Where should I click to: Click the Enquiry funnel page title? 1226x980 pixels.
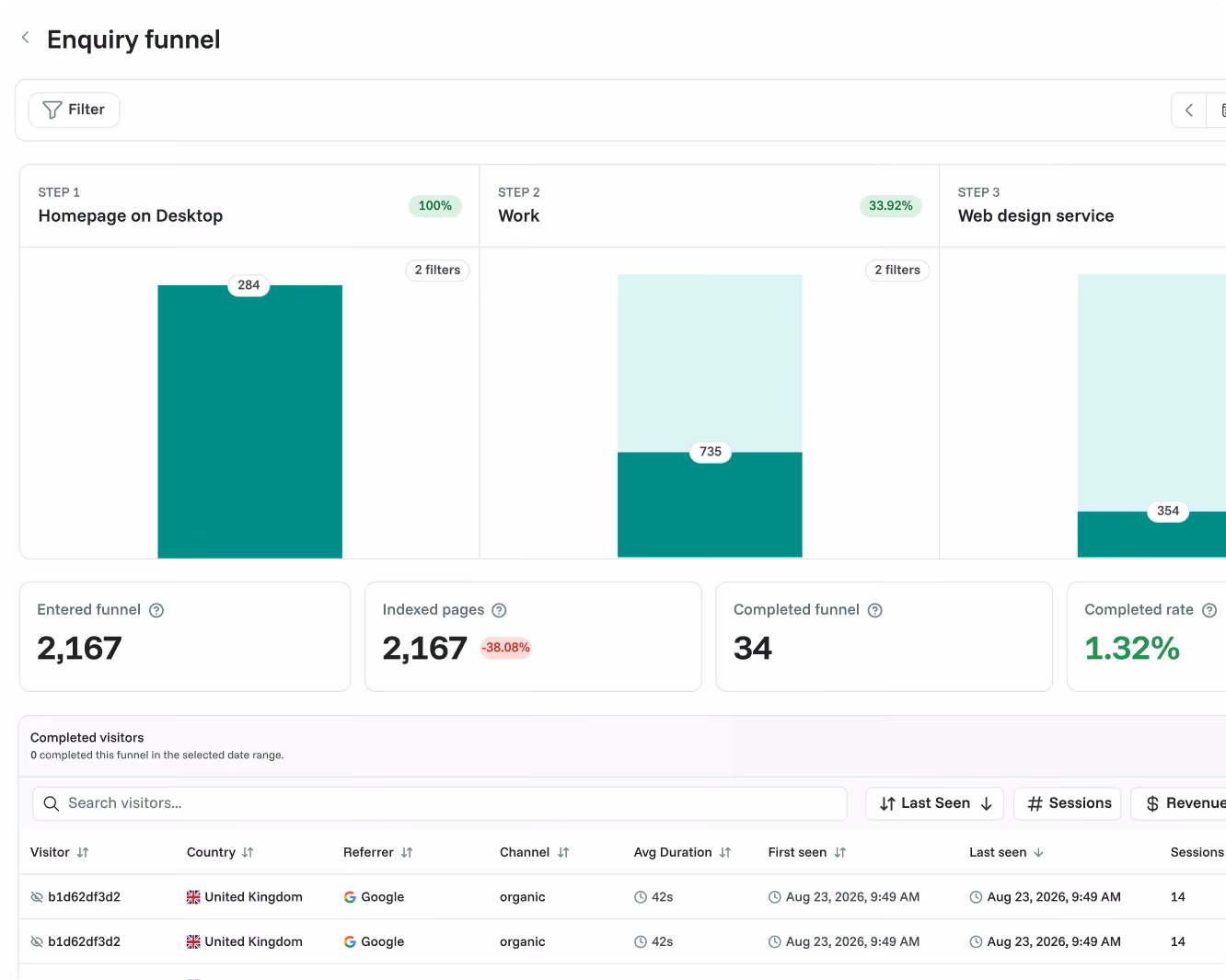click(x=134, y=40)
